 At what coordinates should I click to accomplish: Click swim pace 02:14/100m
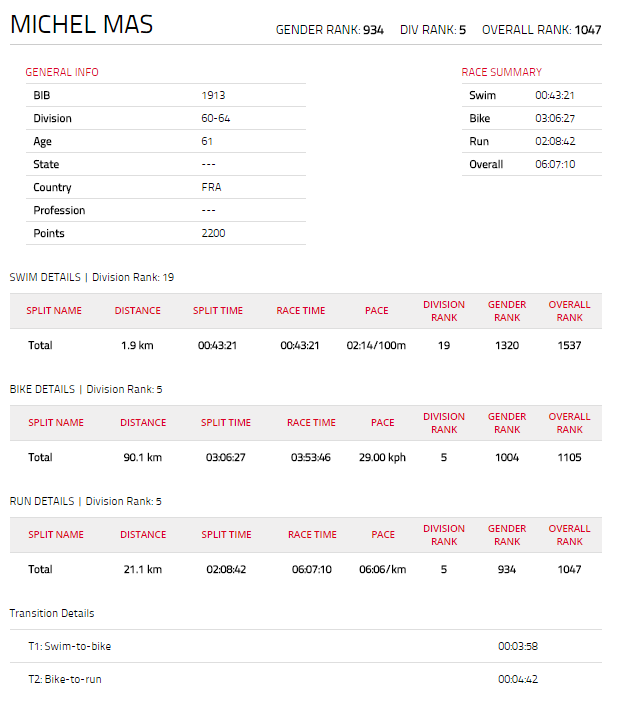click(376, 345)
